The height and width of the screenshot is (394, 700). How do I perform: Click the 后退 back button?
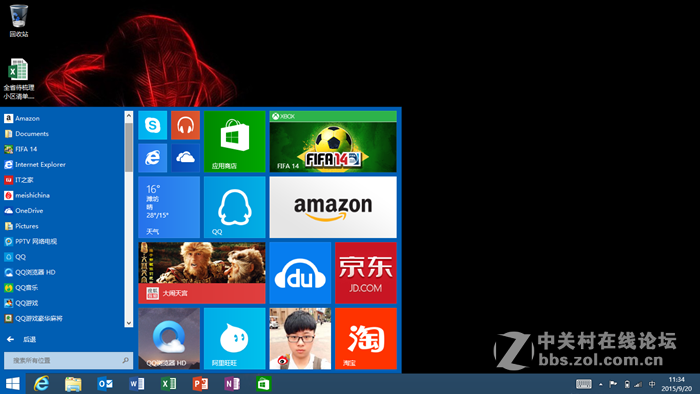coord(21,339)
